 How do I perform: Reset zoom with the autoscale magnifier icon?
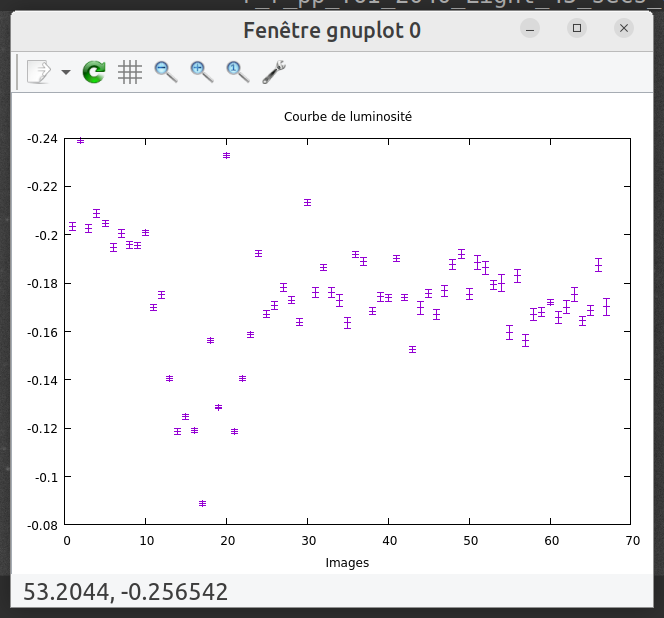238,72
